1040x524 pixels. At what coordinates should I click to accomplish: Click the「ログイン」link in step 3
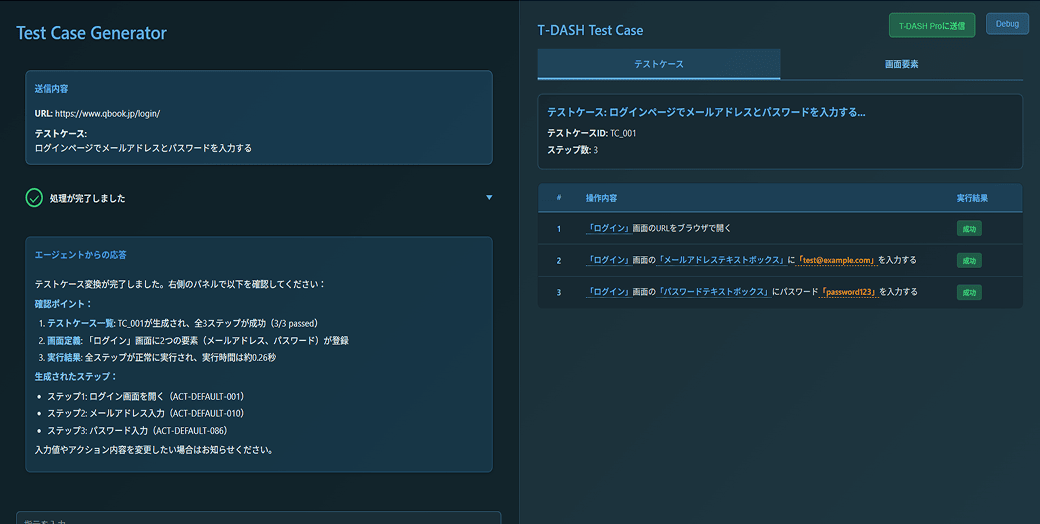pyautogui.click(x=609, y=292)
